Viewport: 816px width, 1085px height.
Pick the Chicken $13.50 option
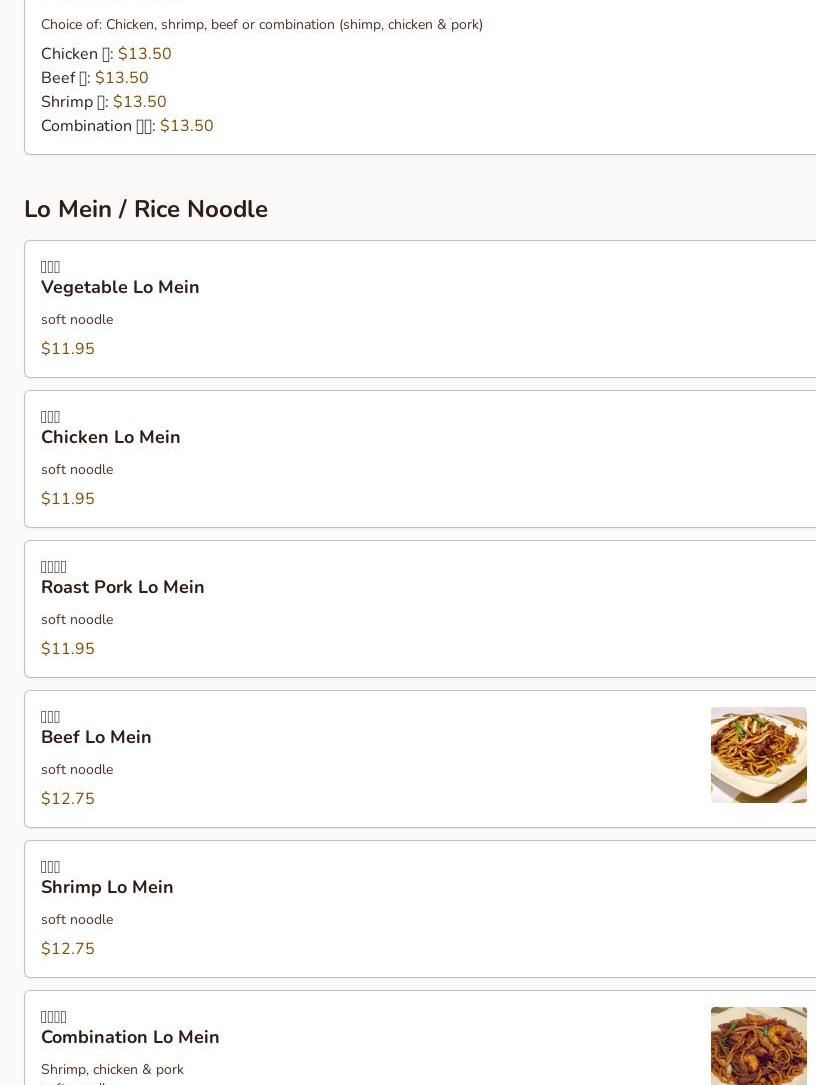106,54
